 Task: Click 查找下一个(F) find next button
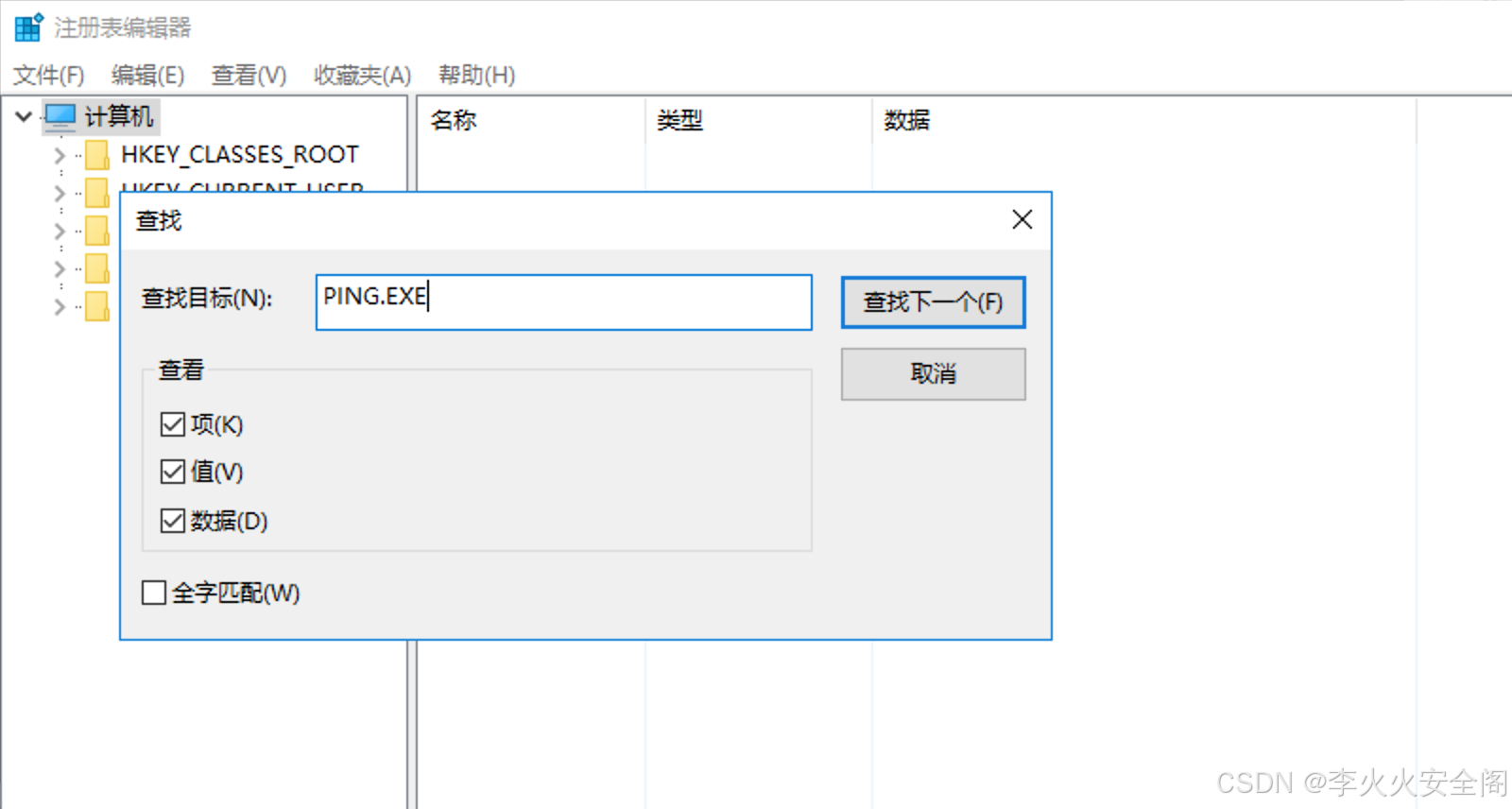tap(933, 302)
